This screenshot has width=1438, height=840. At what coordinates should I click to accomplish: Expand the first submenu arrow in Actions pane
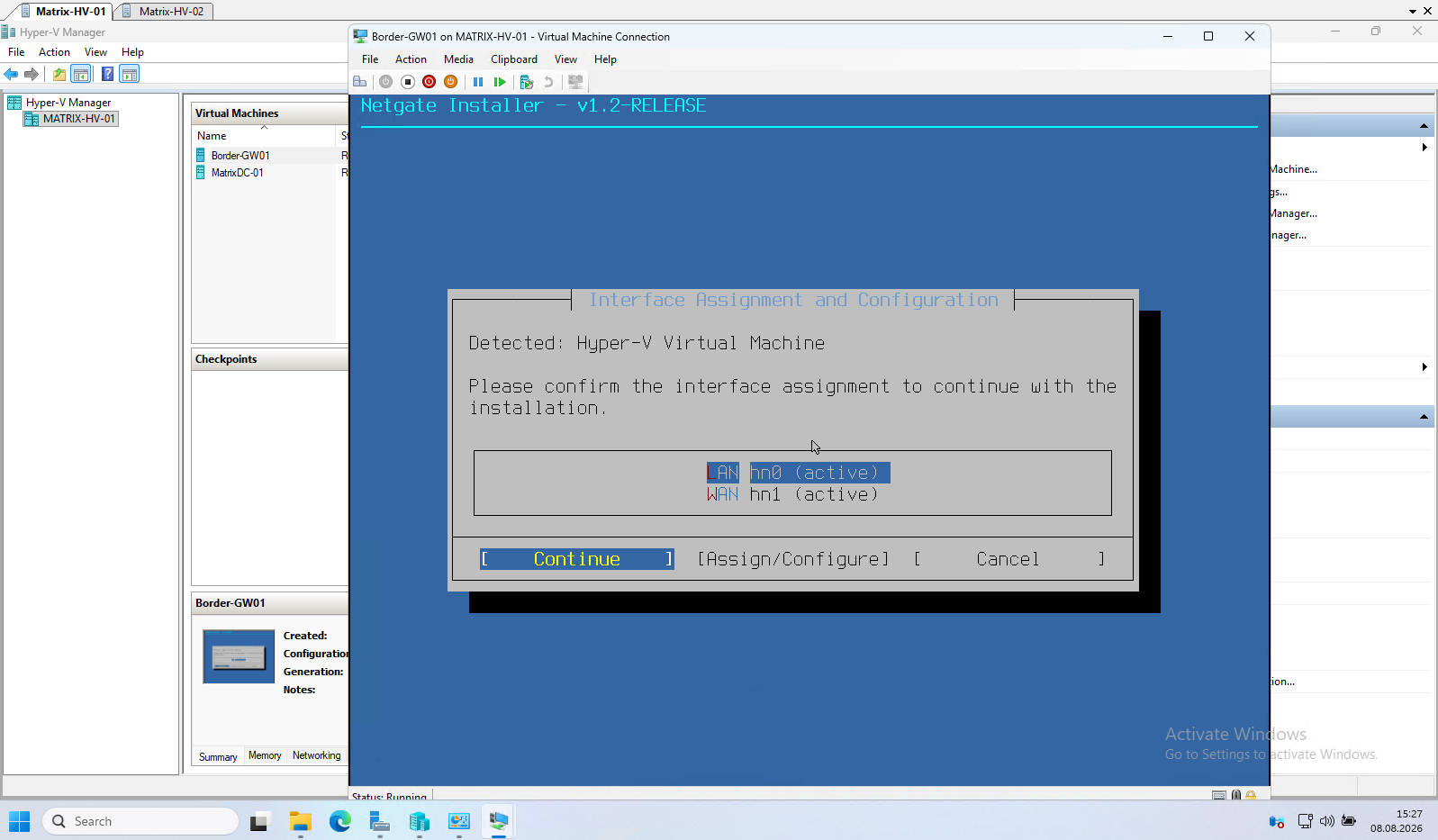[1424, 147]
